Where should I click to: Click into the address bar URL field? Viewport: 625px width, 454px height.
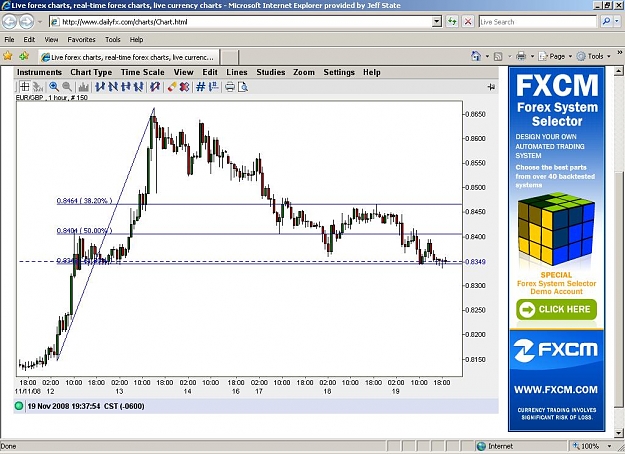pos(241,22)
